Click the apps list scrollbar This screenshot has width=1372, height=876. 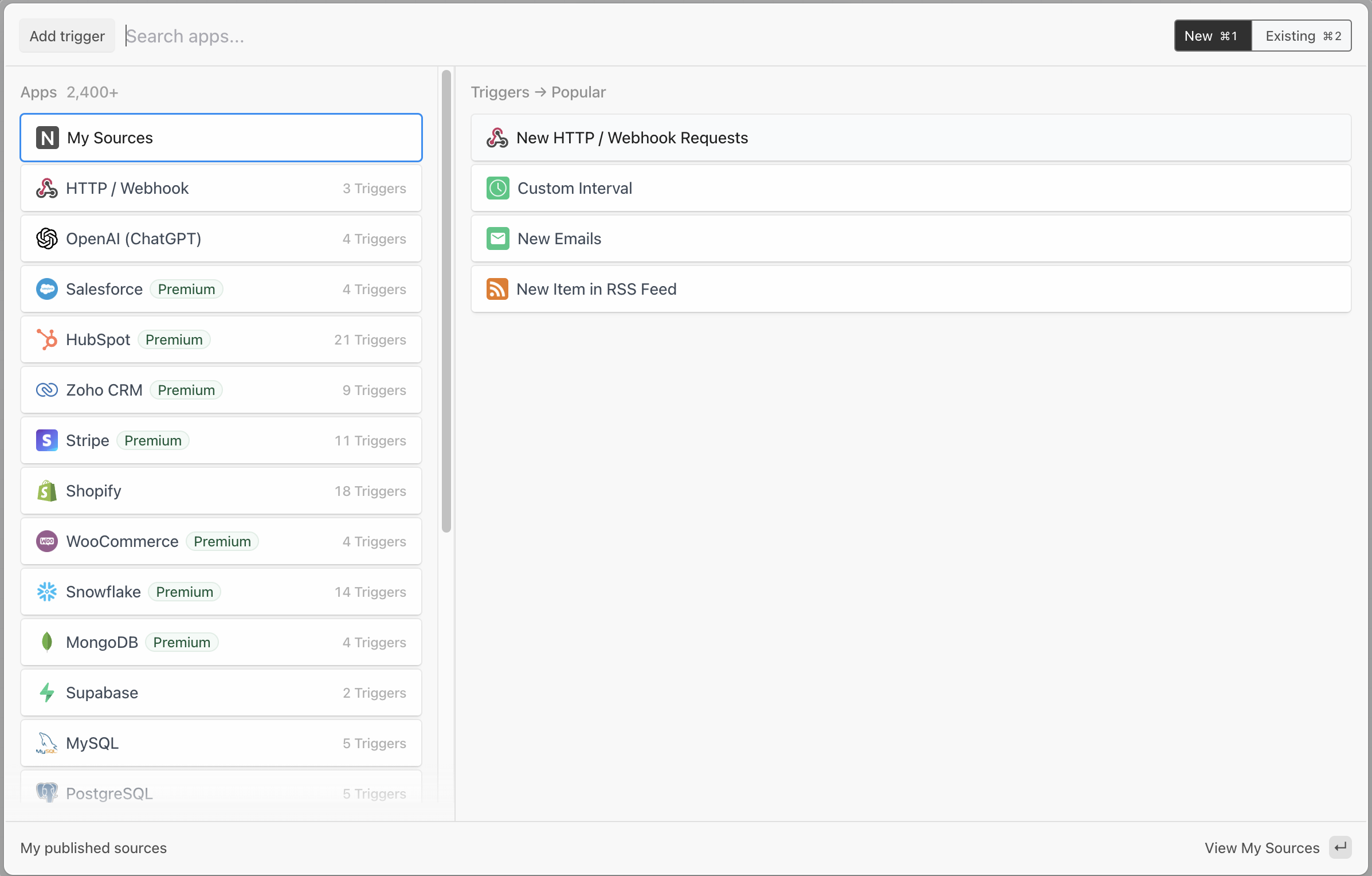tap(446, 301)
